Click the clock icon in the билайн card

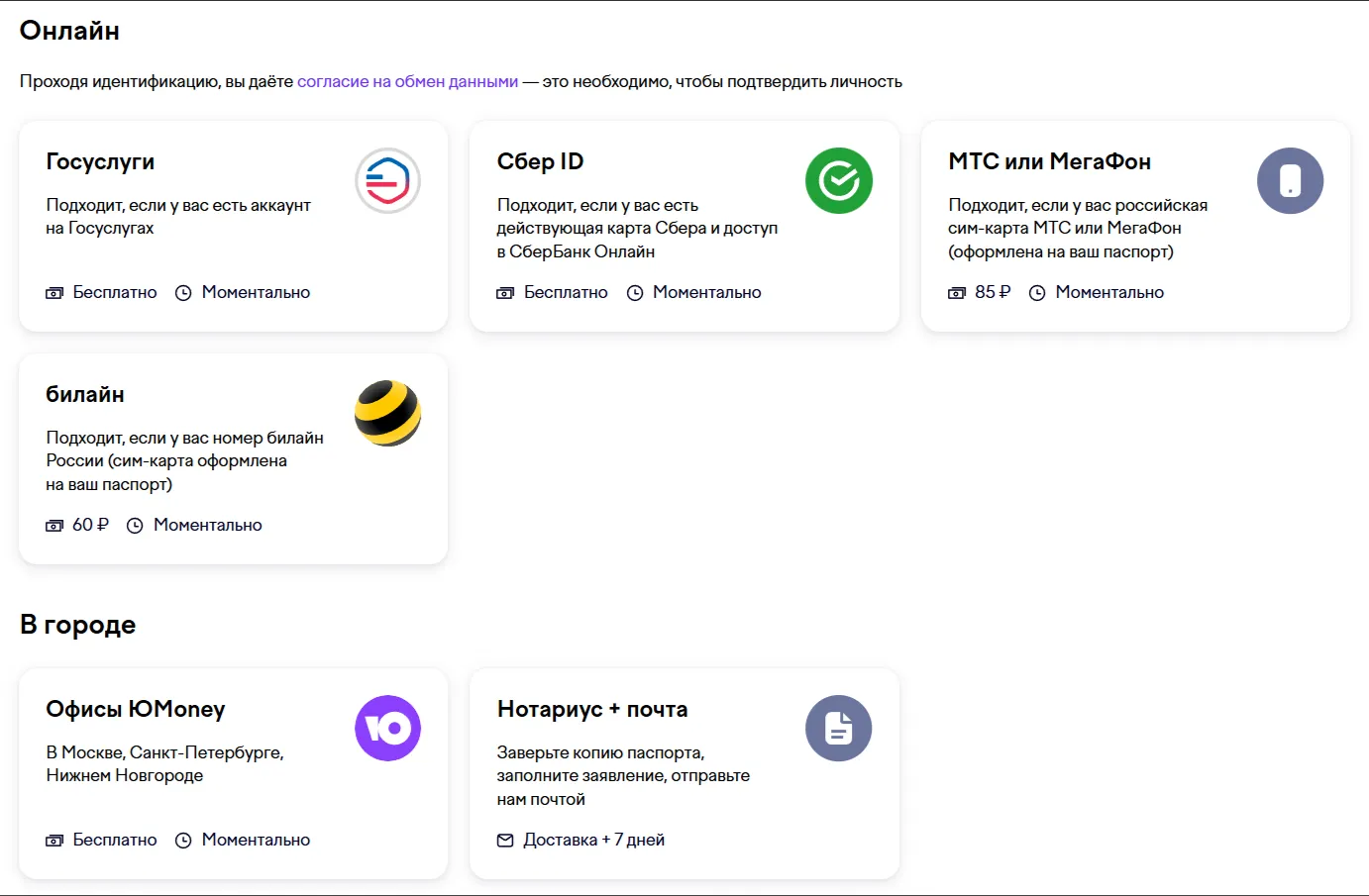pos(135,526)
